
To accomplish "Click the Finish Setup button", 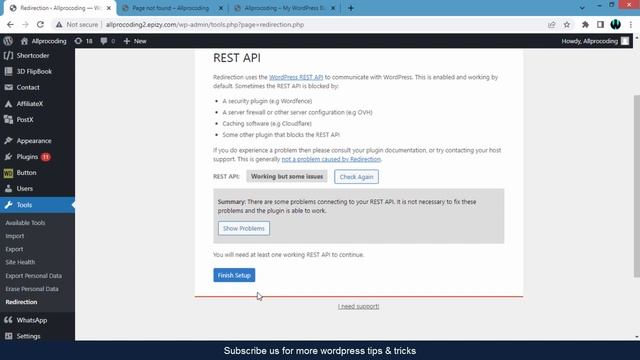I will coord(234,275).
